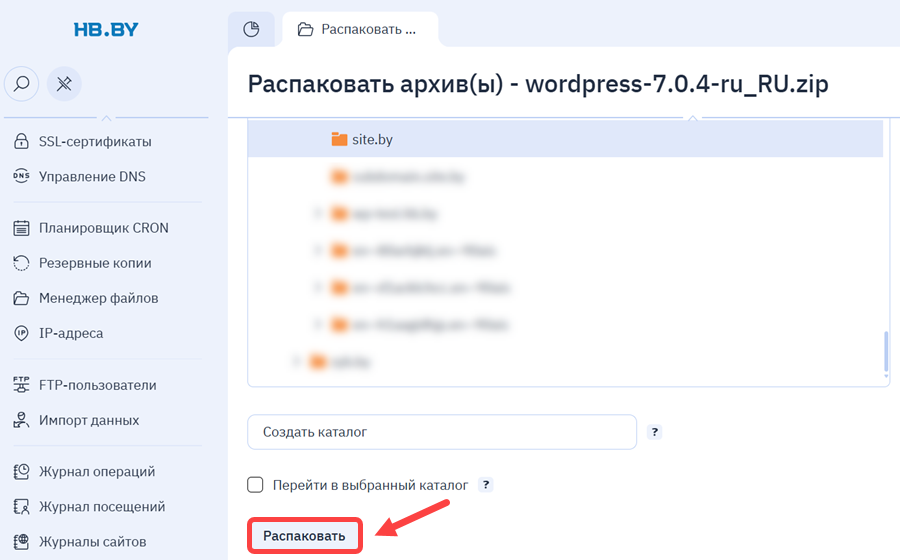900x560 pixels.
Task: Click the Журналы сайтов globe icon
Action: pos(21,542)
